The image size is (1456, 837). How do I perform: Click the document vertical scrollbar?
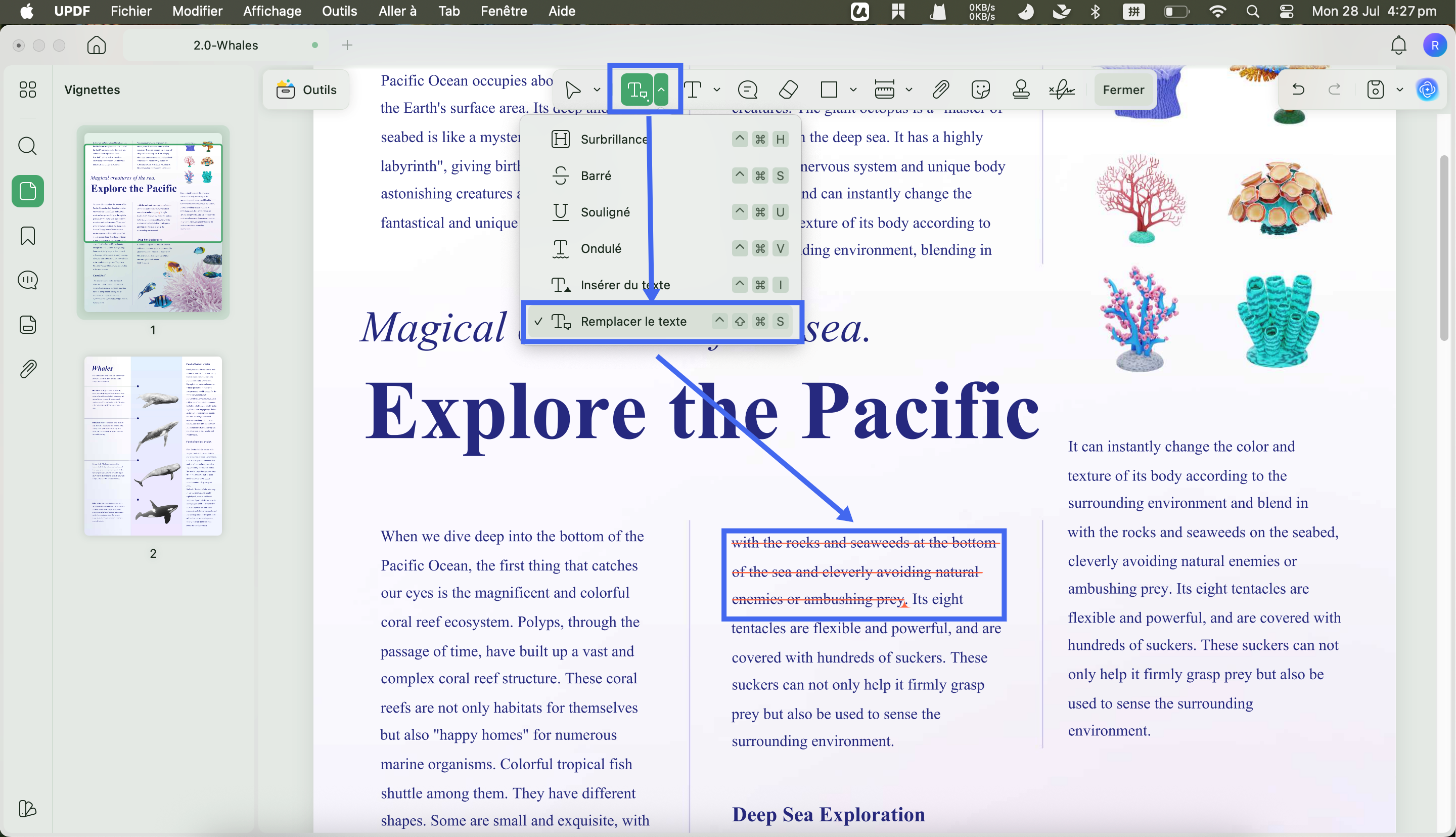1444,248
